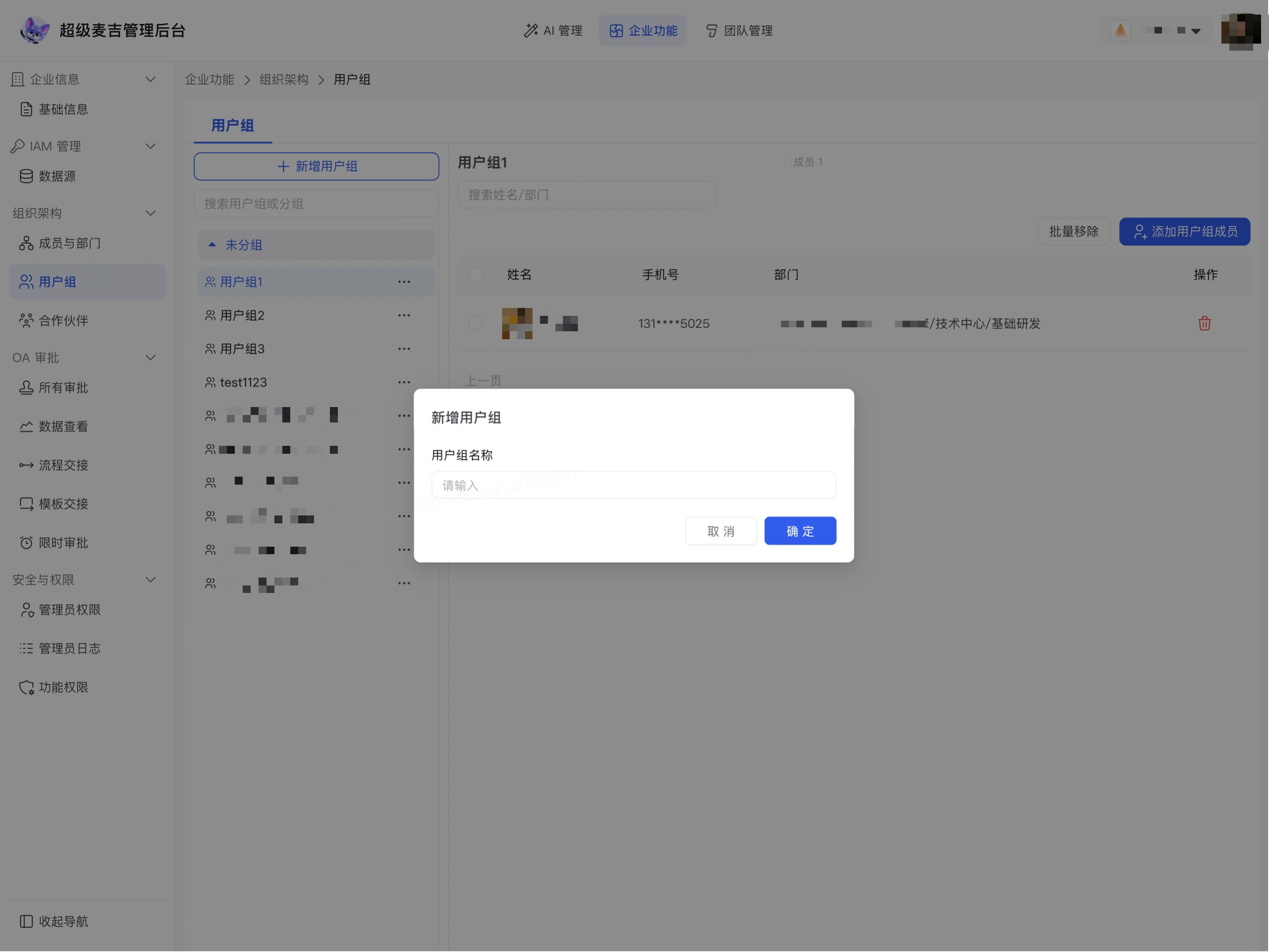Open the AI 管理 top menu
1269x952 pixels.
(553, 30)
